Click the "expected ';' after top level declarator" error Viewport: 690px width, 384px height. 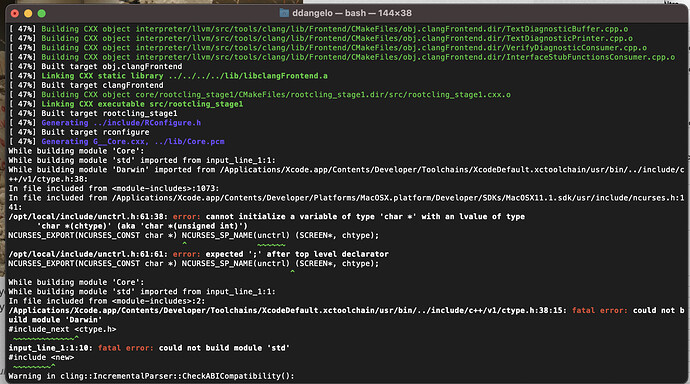click(198, 254)
